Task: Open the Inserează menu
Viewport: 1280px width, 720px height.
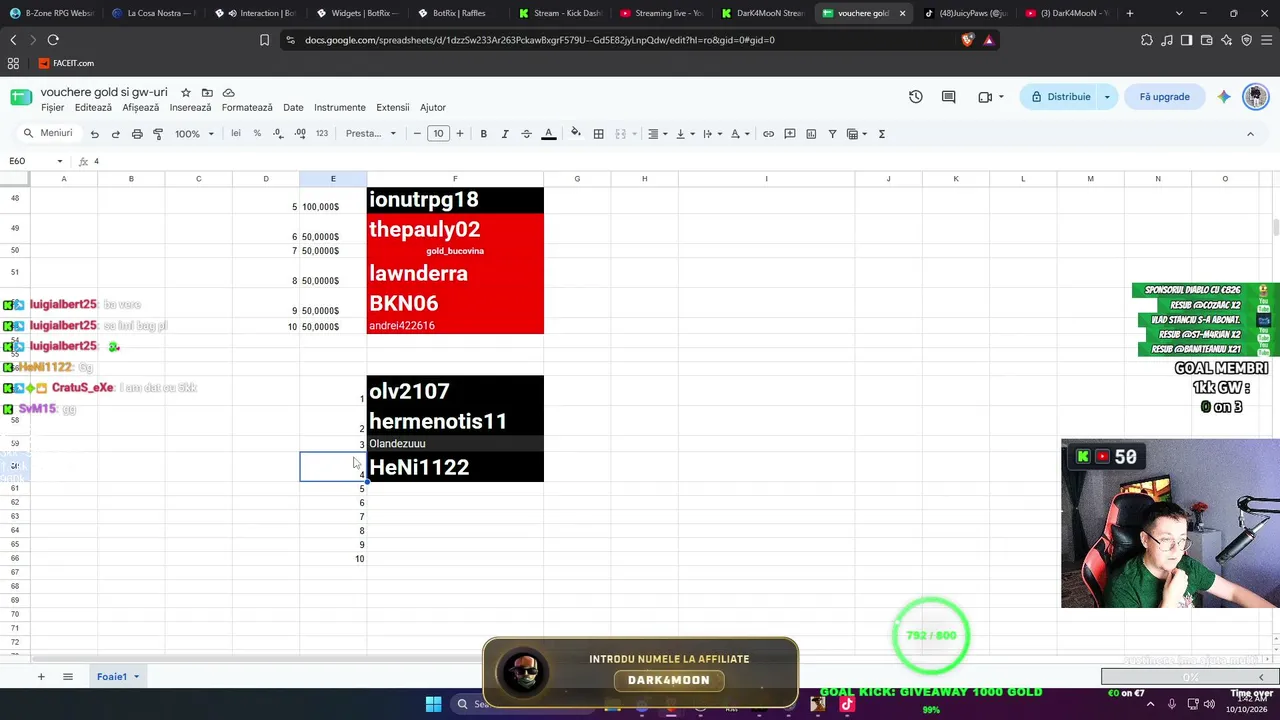Action: pos(190,108)
